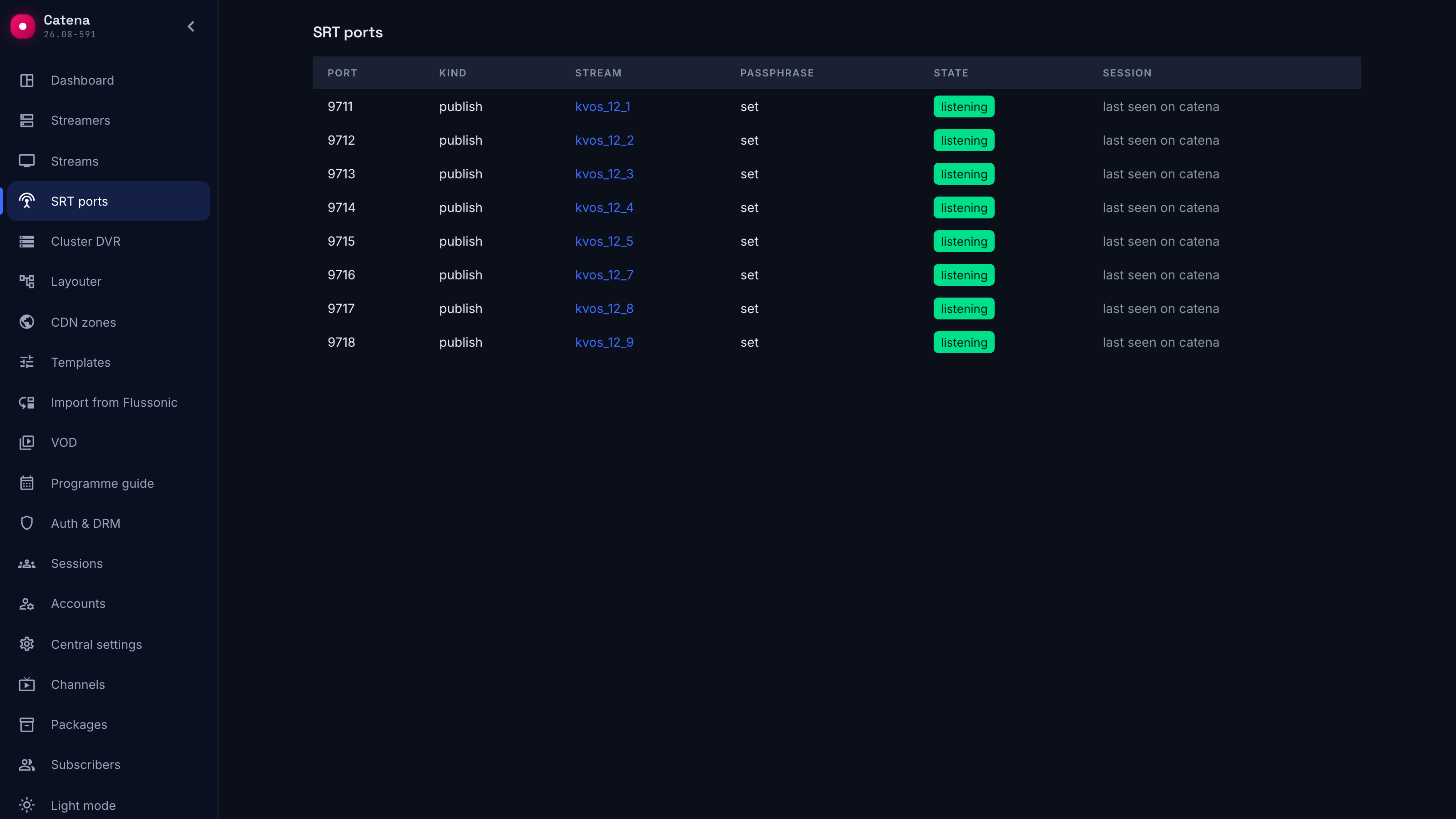The height and width of the screenshot is (819, 1456).
Task: Click last seen on catena for 9711
Action: [1161, 107]
